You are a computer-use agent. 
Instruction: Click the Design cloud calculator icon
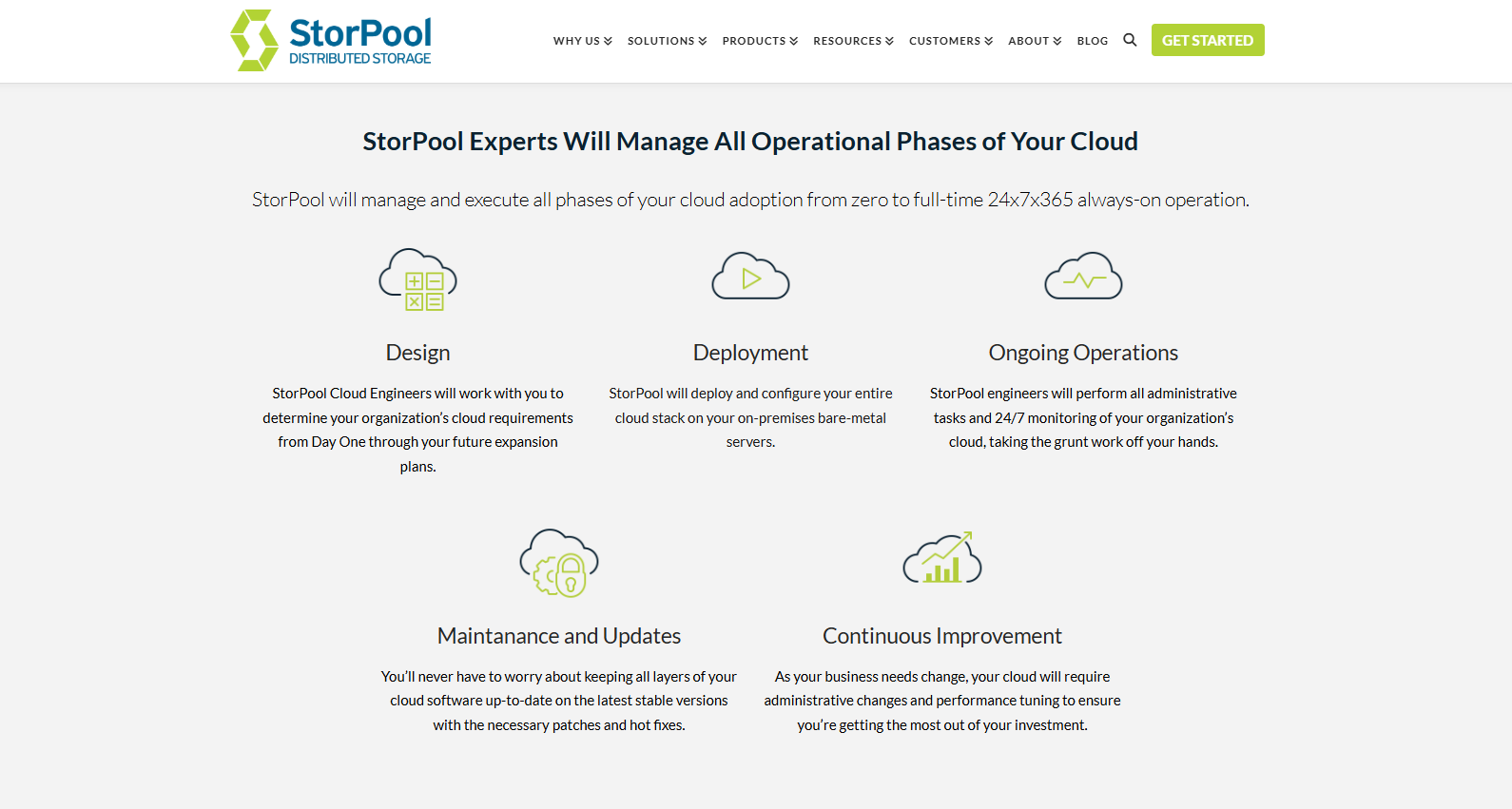418,279
